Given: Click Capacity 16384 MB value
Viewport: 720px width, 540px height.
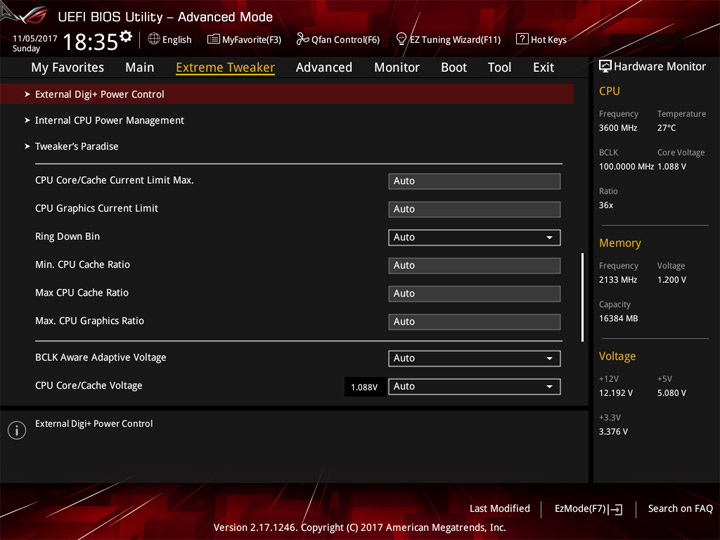Looking at the screenshot, I should [618, 318].
